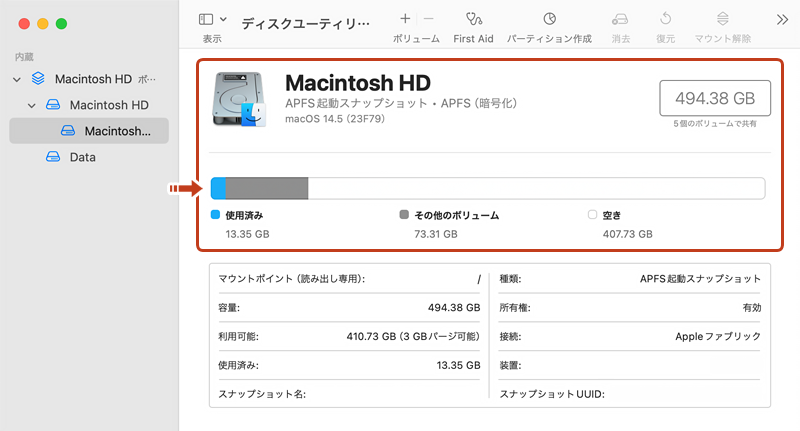Screen dimensions: 800x431
Task: Open the view dropdown chevron in the toolbar
Action: pos(223,19)
